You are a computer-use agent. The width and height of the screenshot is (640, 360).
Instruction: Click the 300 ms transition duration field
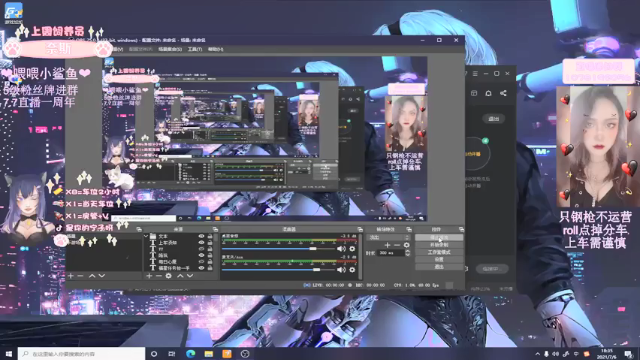[x=391, y=253]
